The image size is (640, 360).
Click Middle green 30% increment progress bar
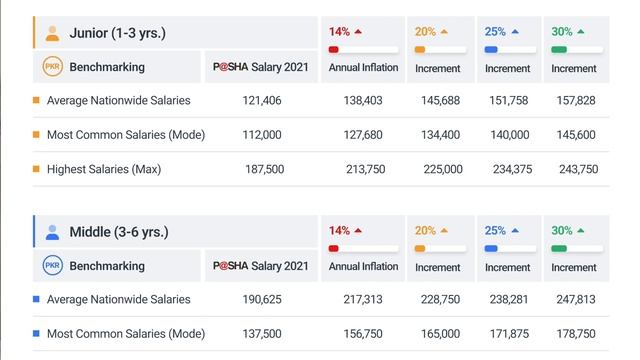coord(577,249)
